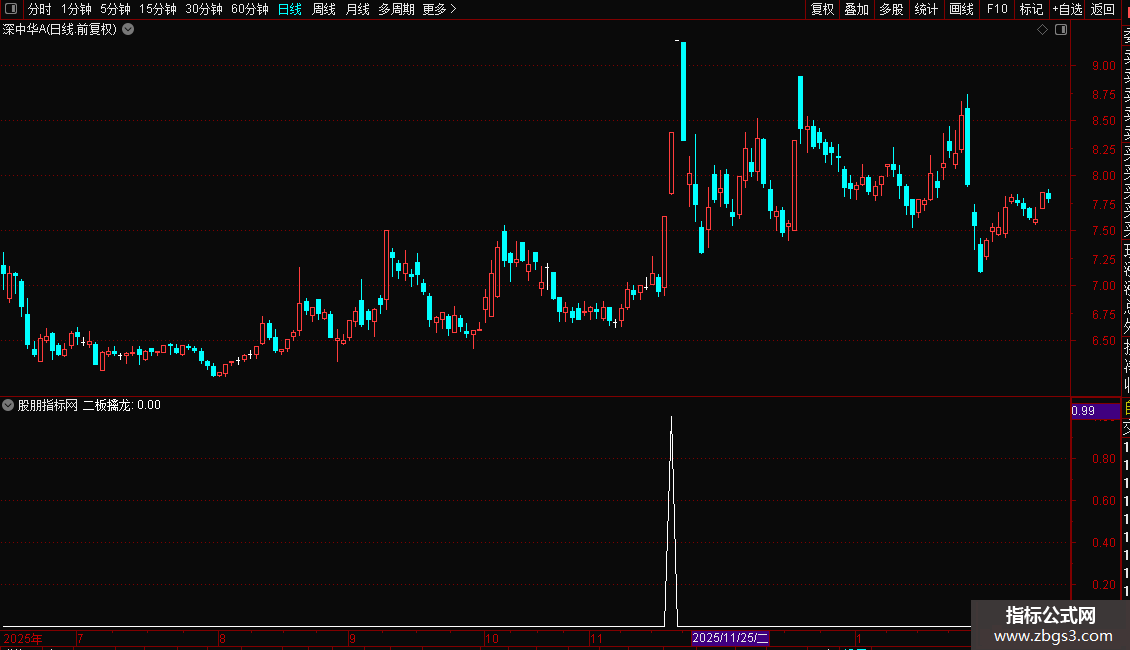Add stock with +自选 button
The width and height of the screenshot is (1130, 650).
tap(1067, 9)
